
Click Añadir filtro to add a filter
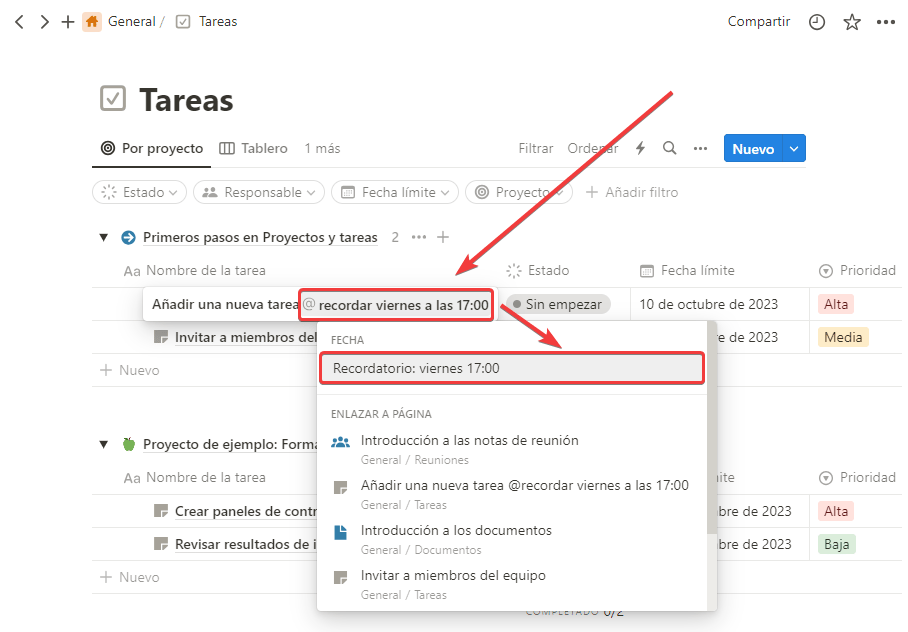tap(631, 192)
